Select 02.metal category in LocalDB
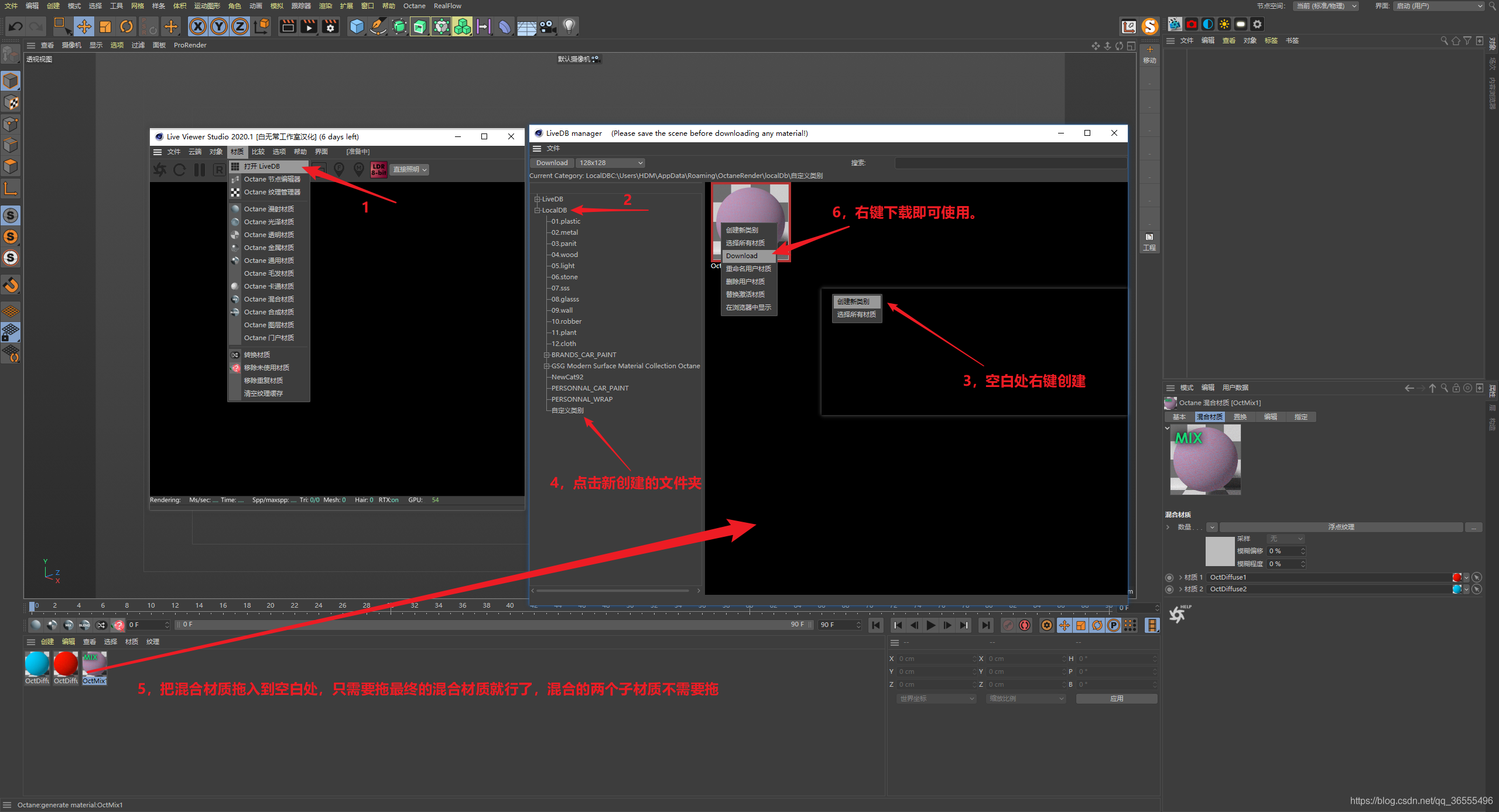The height and width of the screenshot is (812, 1499). click(564, 232)
